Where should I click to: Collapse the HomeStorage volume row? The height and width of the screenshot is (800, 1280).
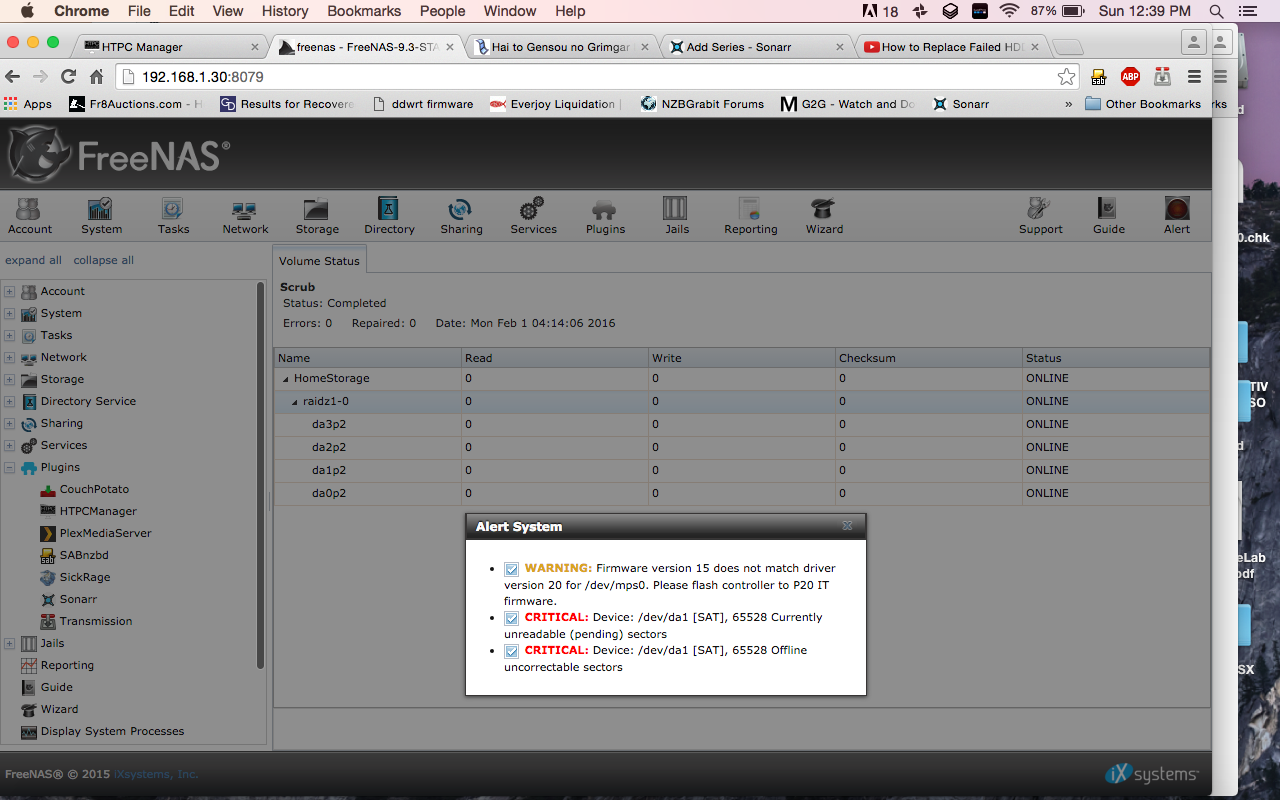285,379
